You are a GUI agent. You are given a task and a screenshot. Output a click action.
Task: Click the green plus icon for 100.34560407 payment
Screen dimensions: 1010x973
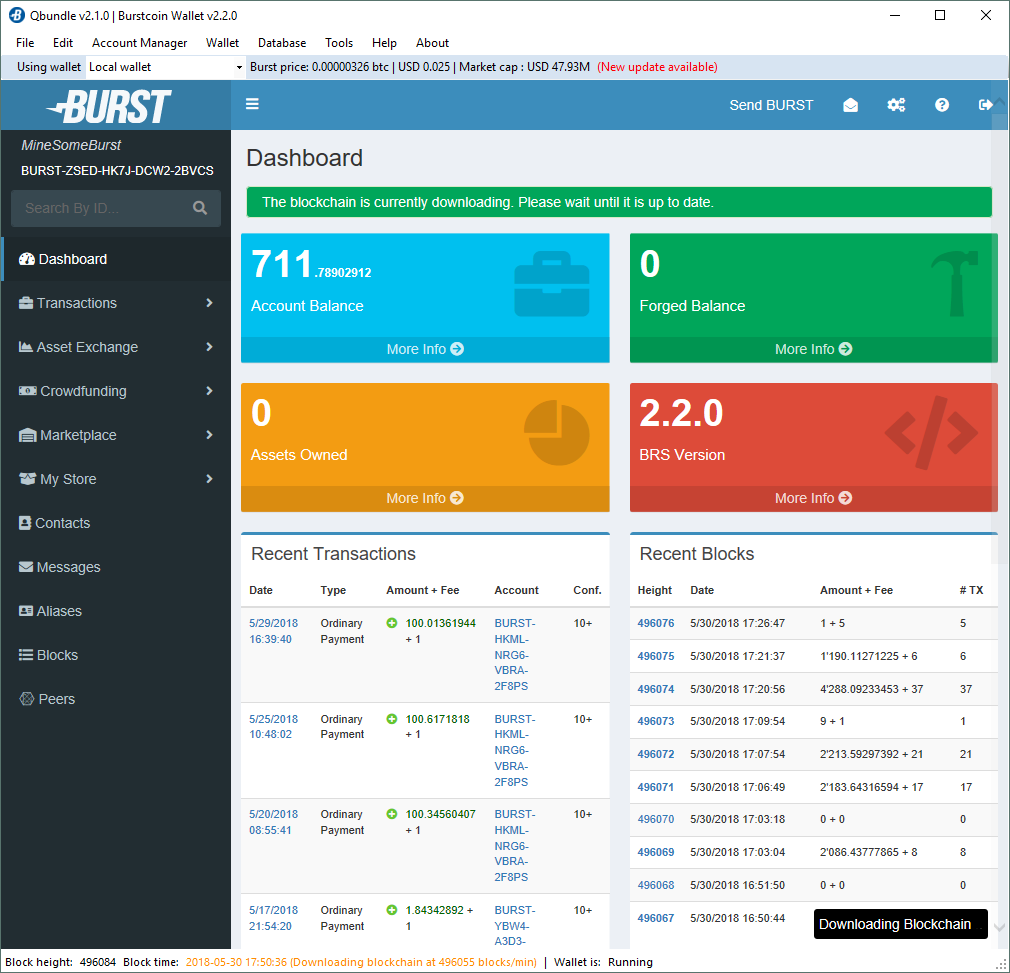tap(392, 814)
